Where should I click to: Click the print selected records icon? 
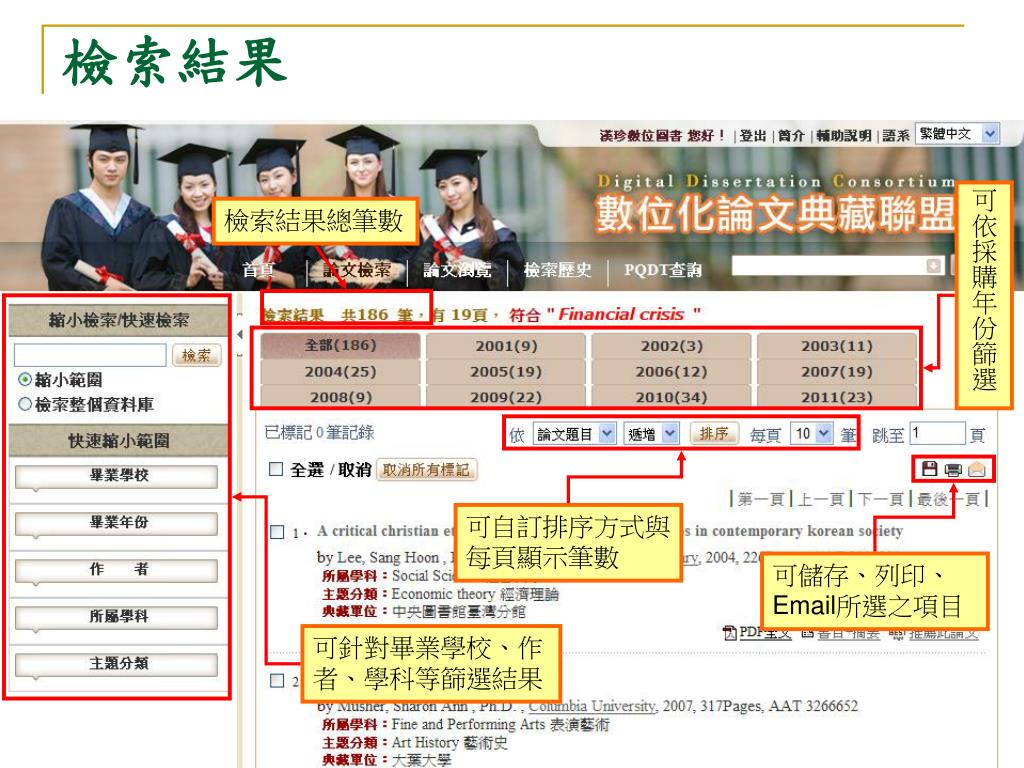(953, 470)
